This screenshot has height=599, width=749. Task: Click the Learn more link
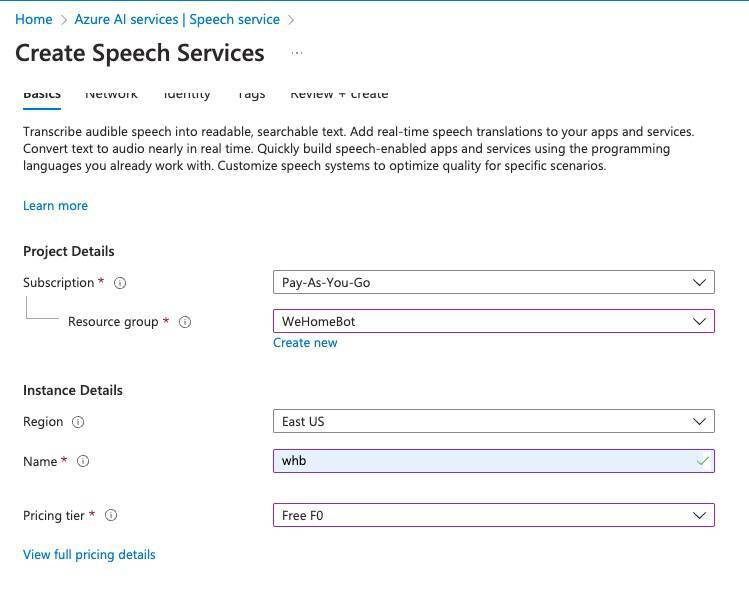[x=55, y=205]
